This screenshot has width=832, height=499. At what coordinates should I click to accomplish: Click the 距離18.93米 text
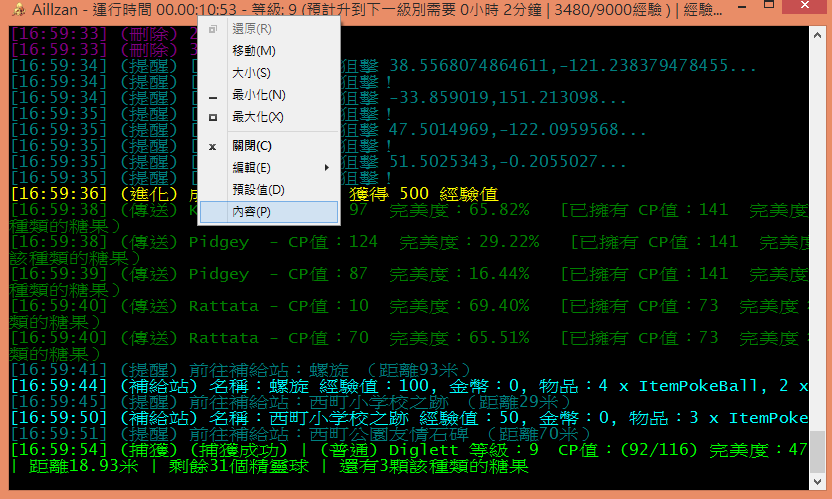(83, 466)
